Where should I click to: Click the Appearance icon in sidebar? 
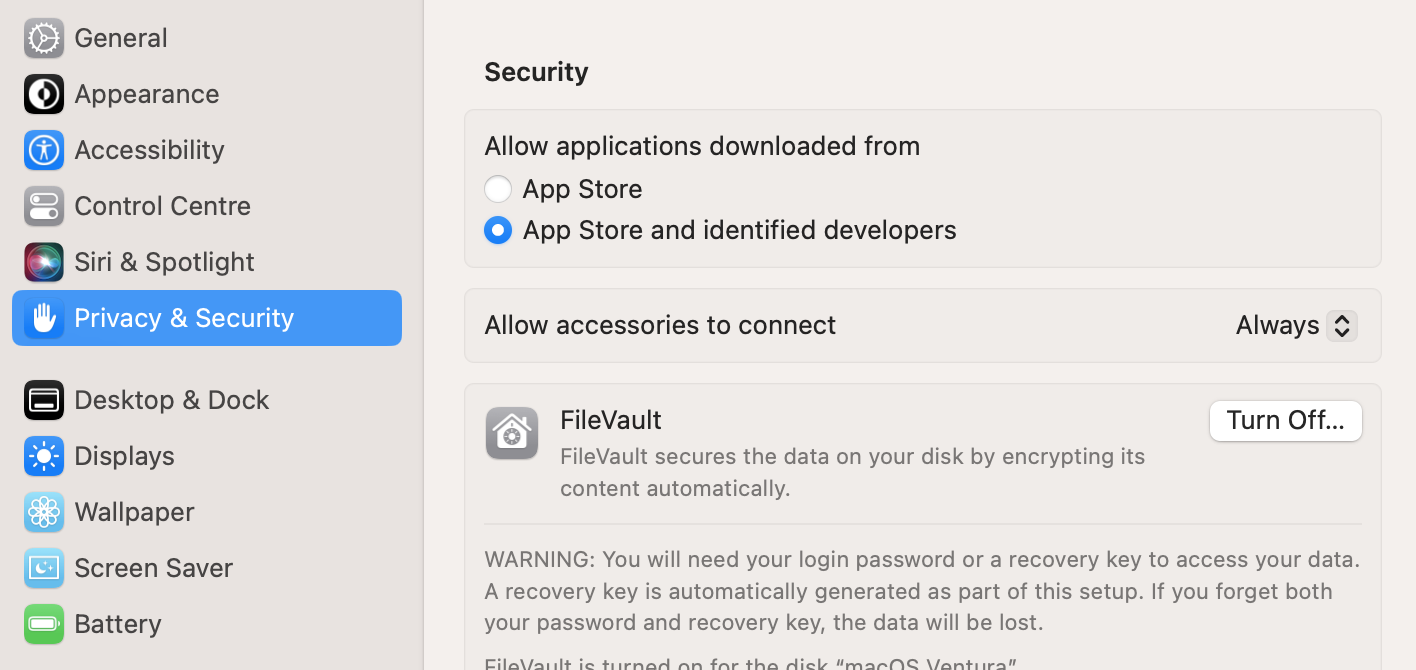coord(44,94)
